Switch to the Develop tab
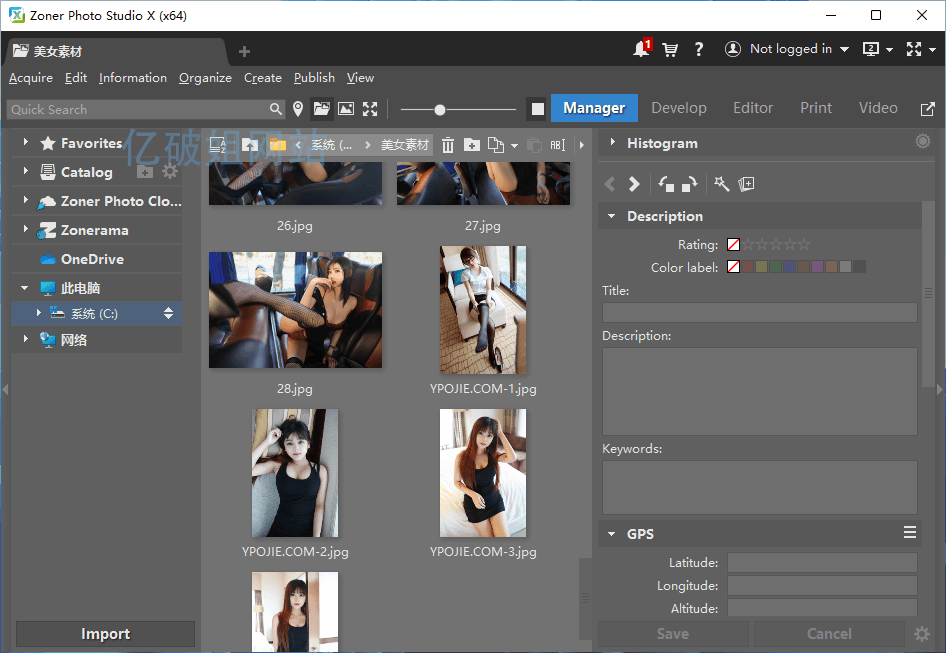Viewport: 946px width, 653px height. [x=679, y=107]
